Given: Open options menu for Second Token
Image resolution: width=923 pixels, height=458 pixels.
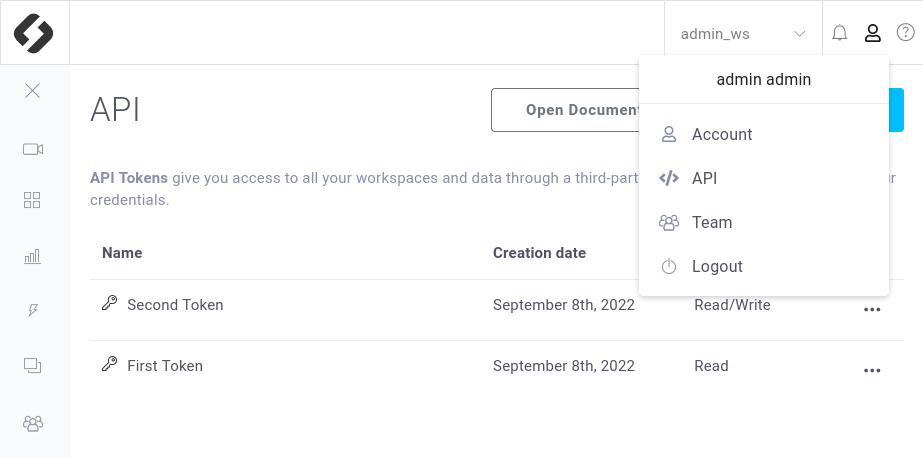Looking at the screenshot, I should tap(872, 310).
